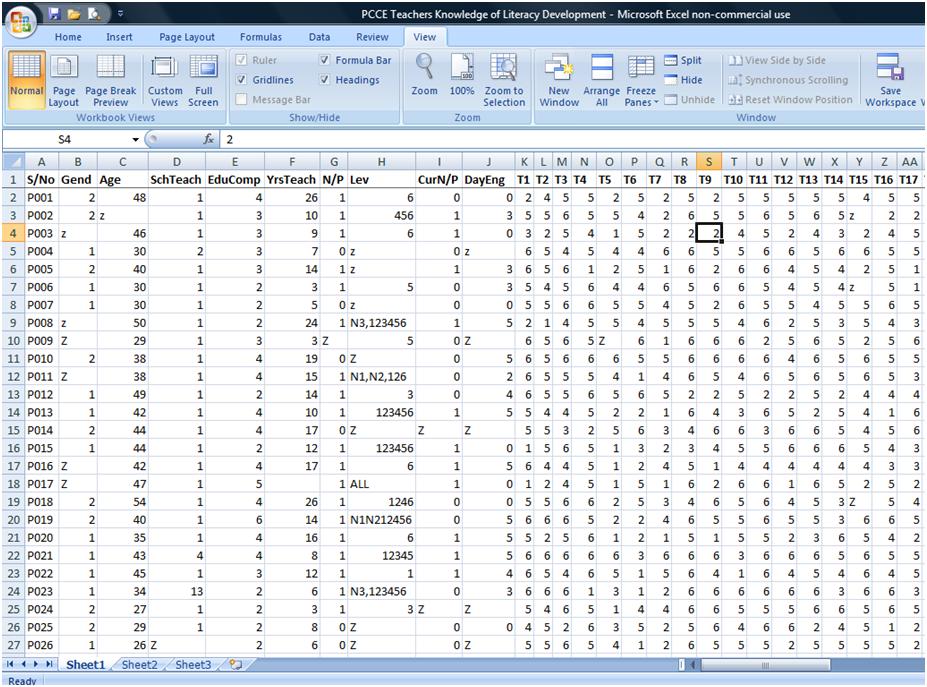This screenshot has width=927, height=687.
Task: Select cell N1N212456 in row 20
Action: click(381, 520)
